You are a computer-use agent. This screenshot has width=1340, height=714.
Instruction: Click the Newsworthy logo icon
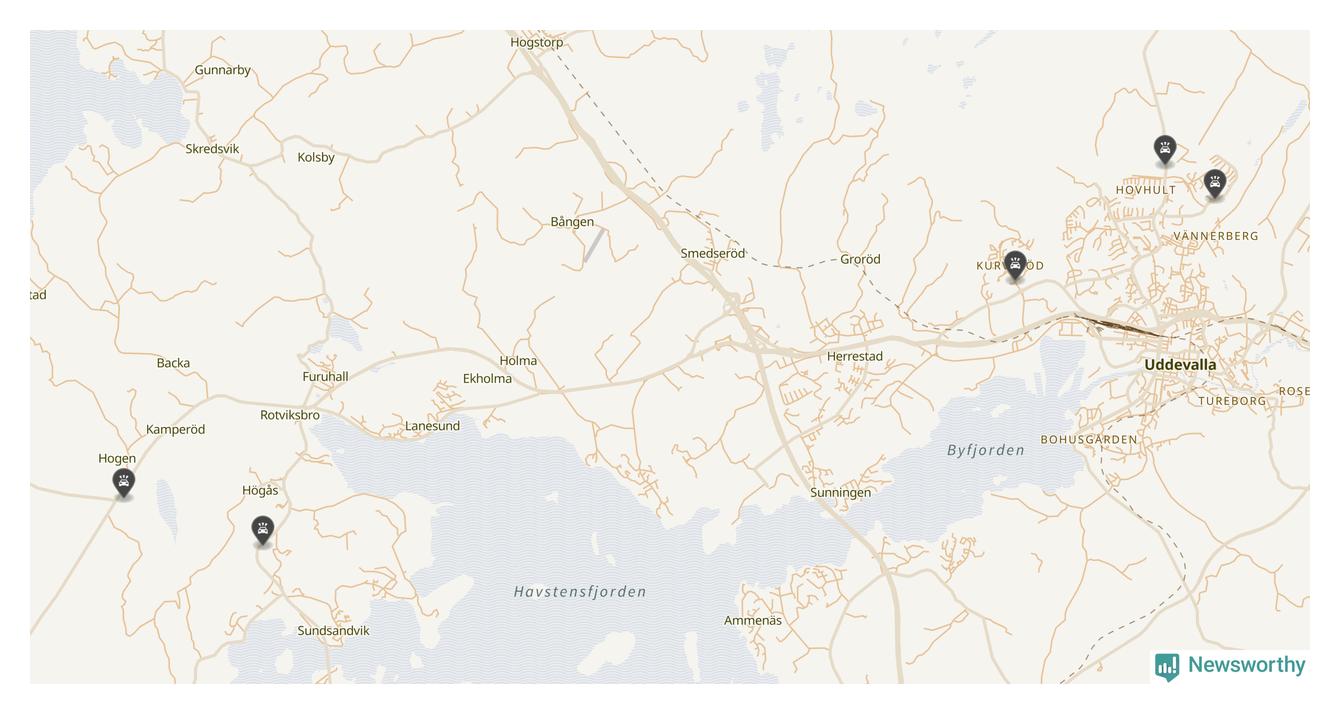pyautogui.click(x=1167, y=666)
